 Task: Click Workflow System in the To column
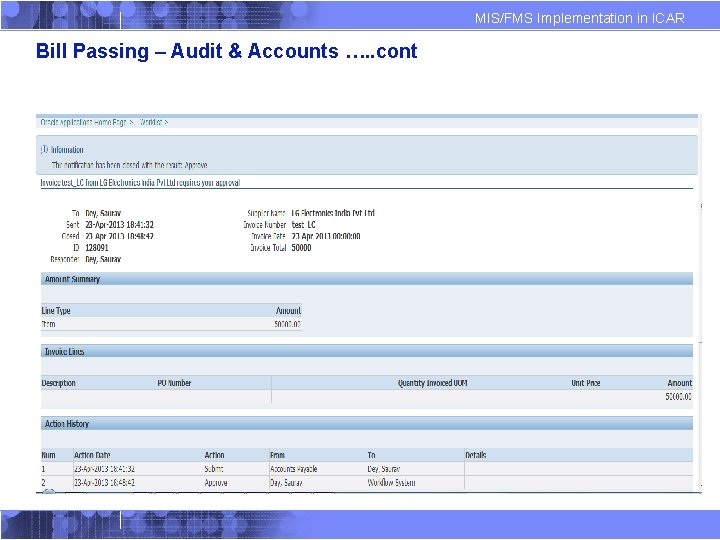tap(391, 483)
